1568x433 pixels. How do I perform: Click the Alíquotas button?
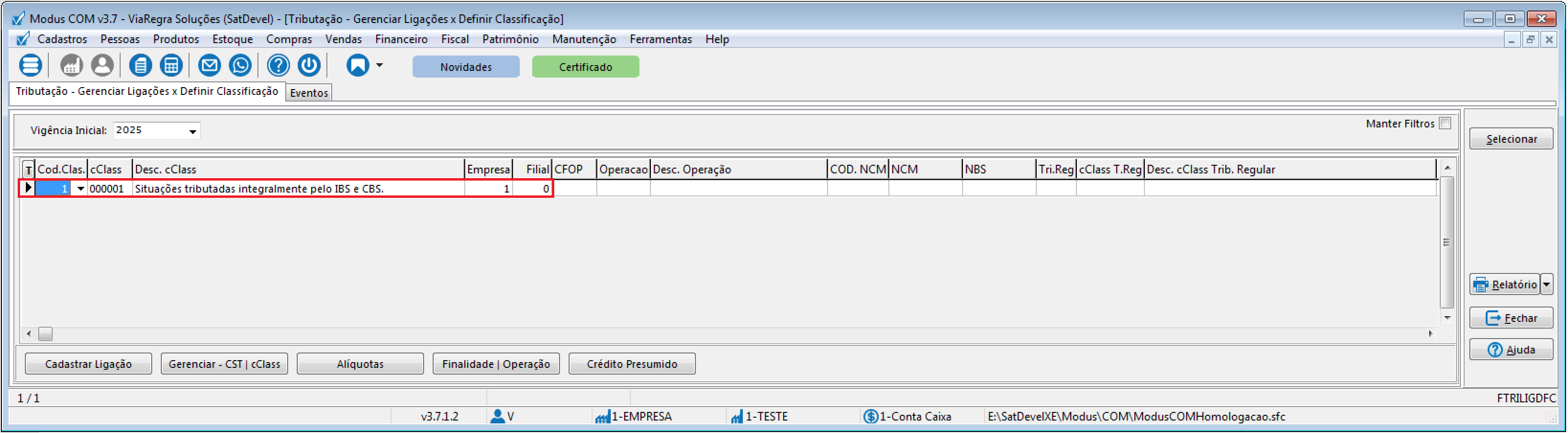pos(360,364)
